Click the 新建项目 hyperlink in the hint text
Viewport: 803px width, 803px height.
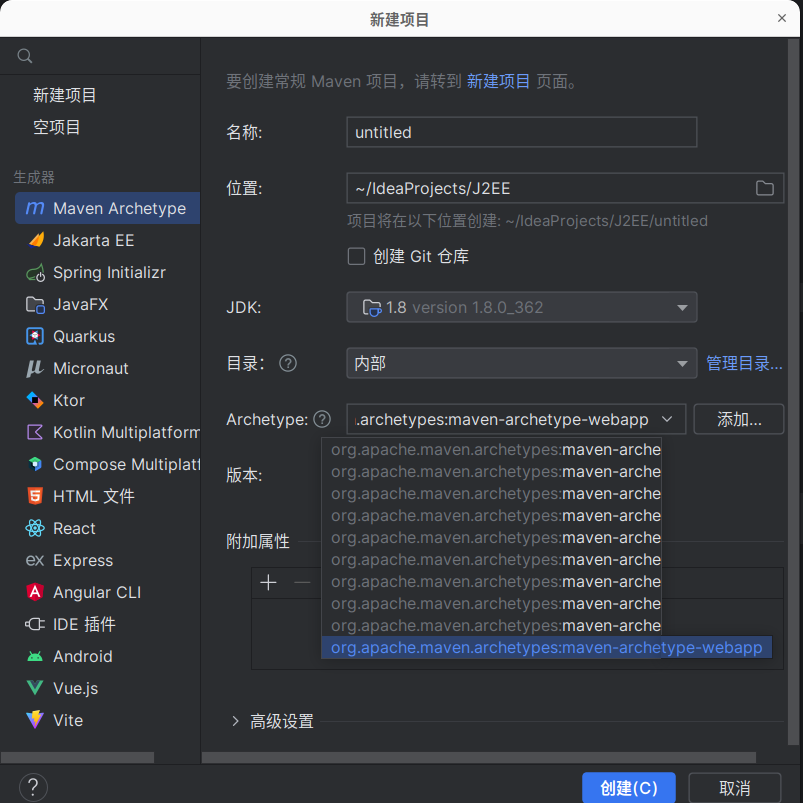498,81
